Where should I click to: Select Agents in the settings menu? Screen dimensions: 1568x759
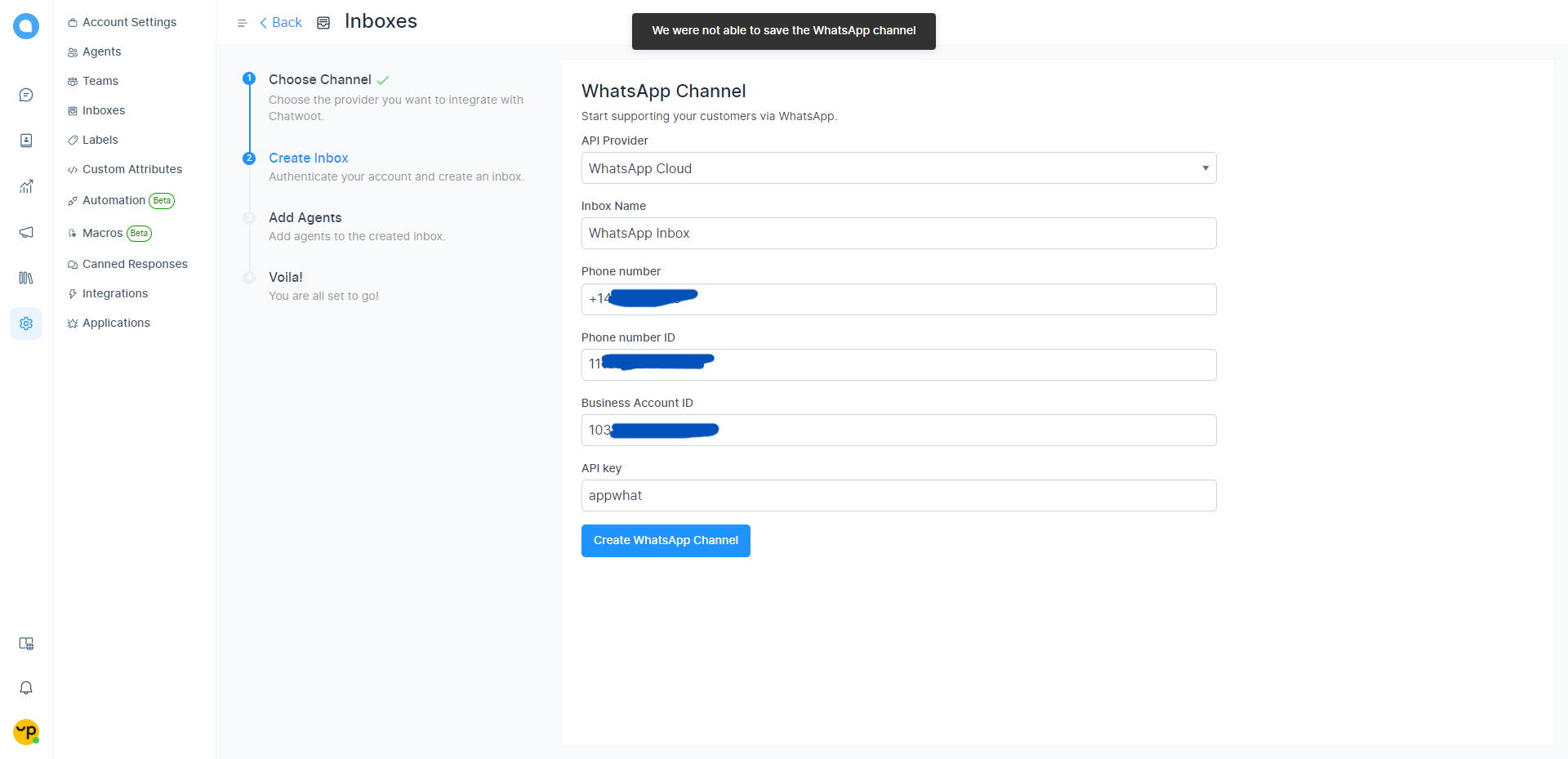point(101,51)
